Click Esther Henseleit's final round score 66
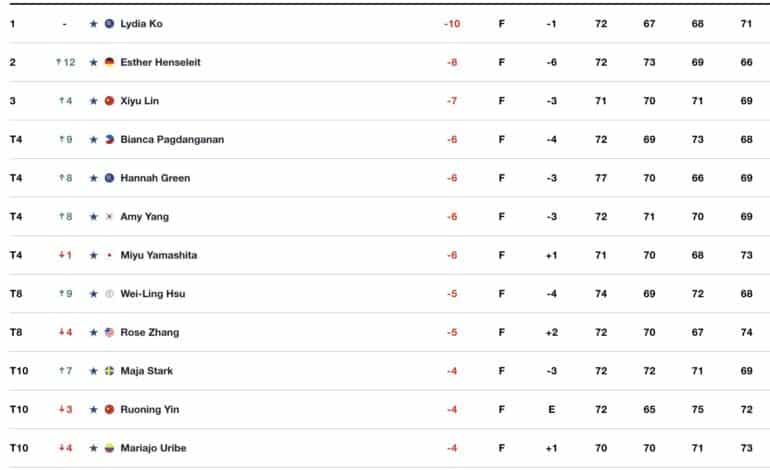770x470 pixels. [746, 62]
